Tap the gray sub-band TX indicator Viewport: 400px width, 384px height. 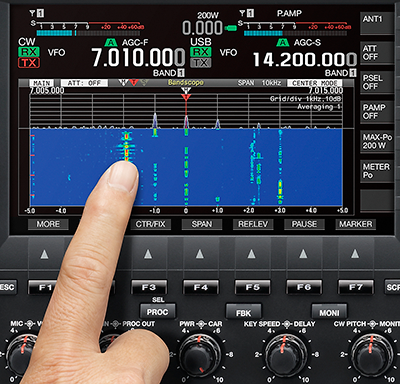(201, 63)
